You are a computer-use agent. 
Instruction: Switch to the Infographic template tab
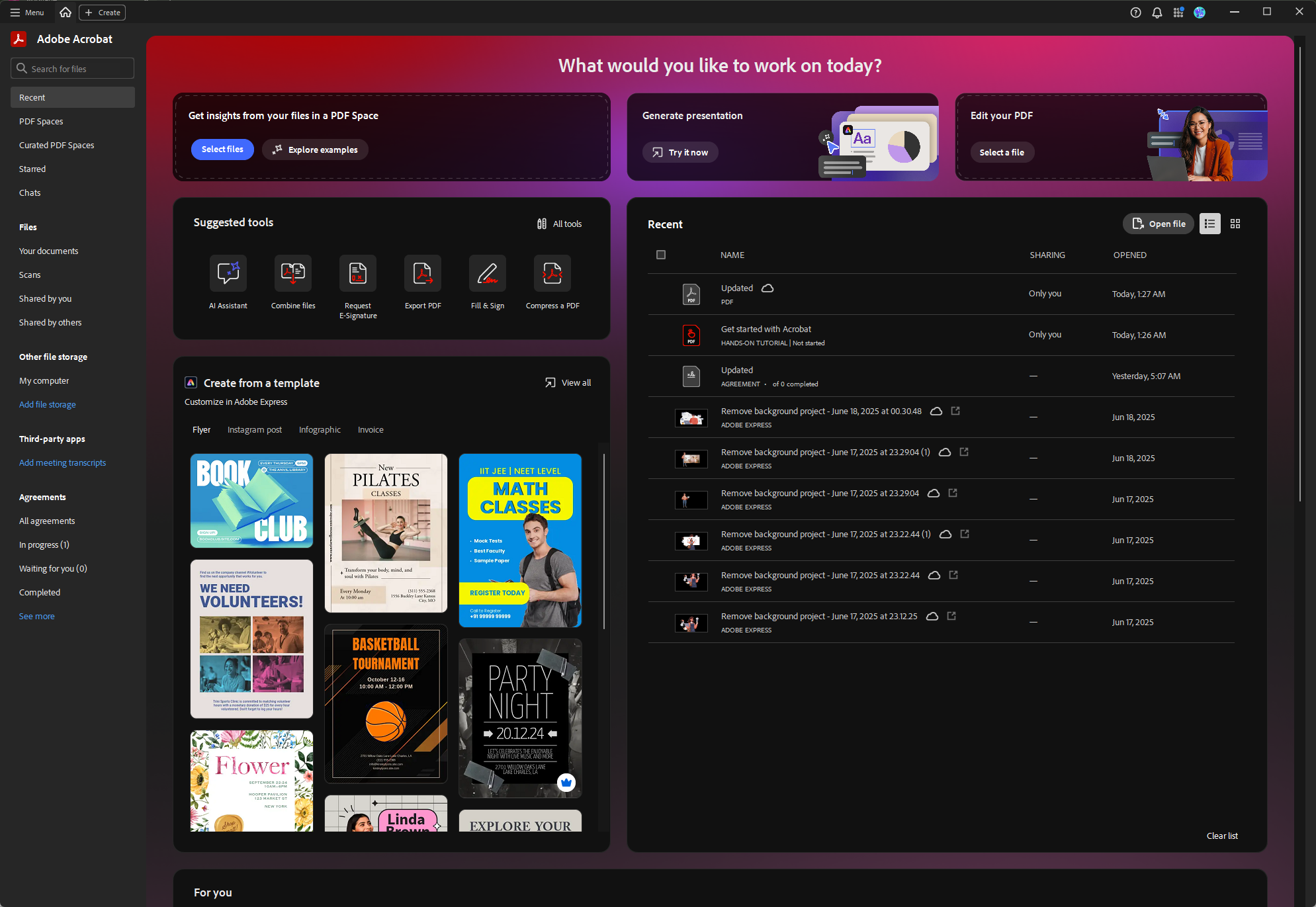point(320,429)
